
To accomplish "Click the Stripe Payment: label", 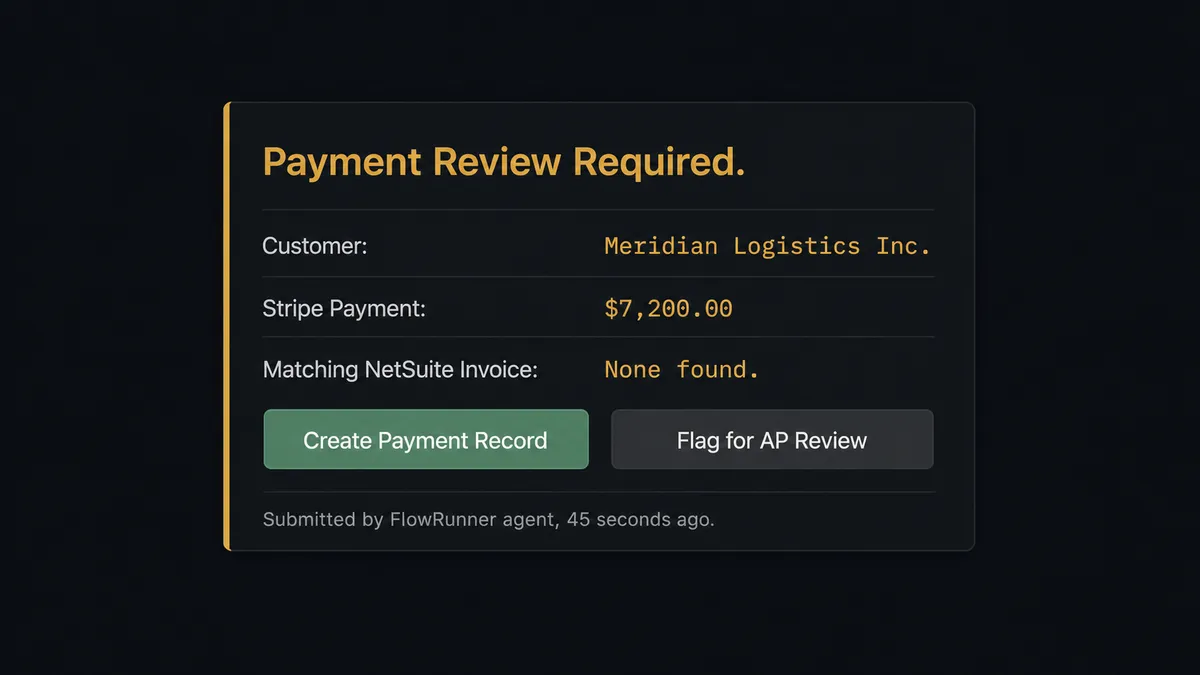I will [x=344, y=309].
